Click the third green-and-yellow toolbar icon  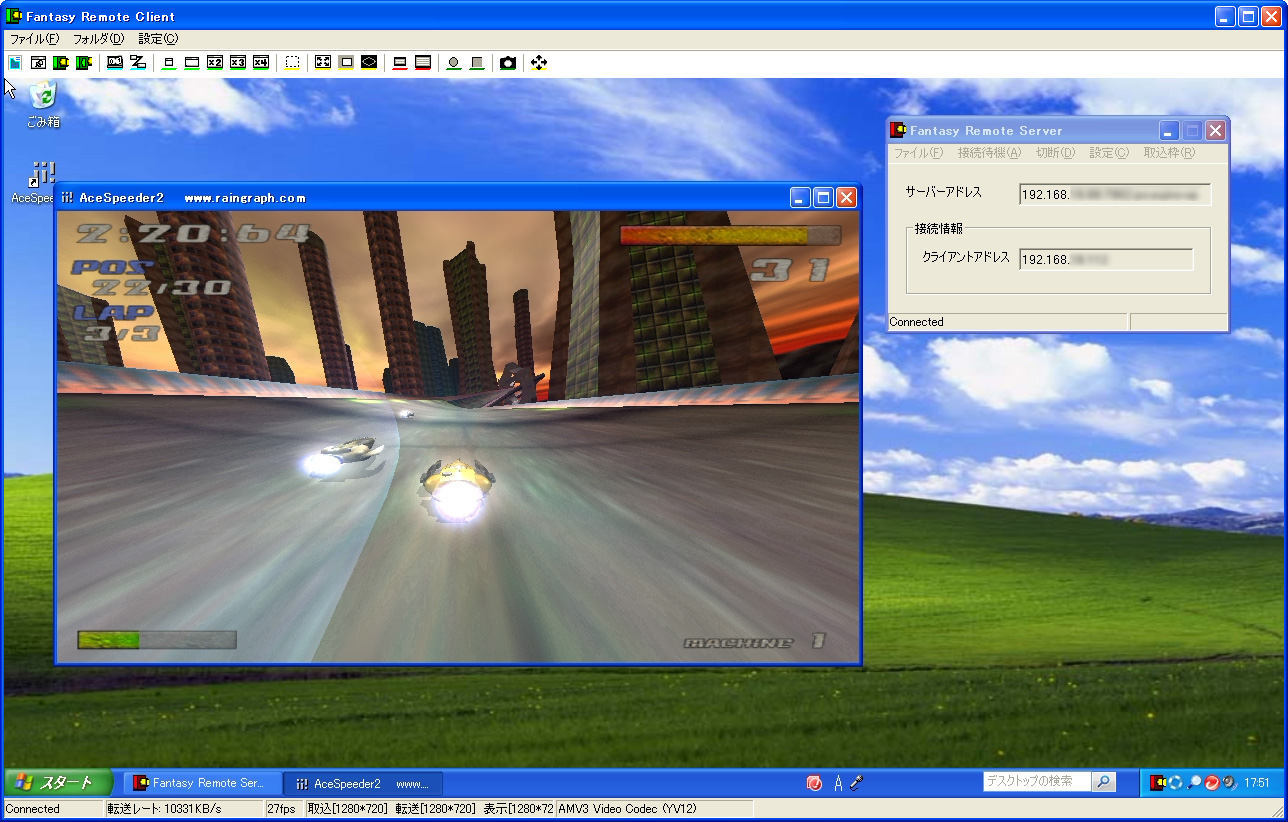coord(61,63)
